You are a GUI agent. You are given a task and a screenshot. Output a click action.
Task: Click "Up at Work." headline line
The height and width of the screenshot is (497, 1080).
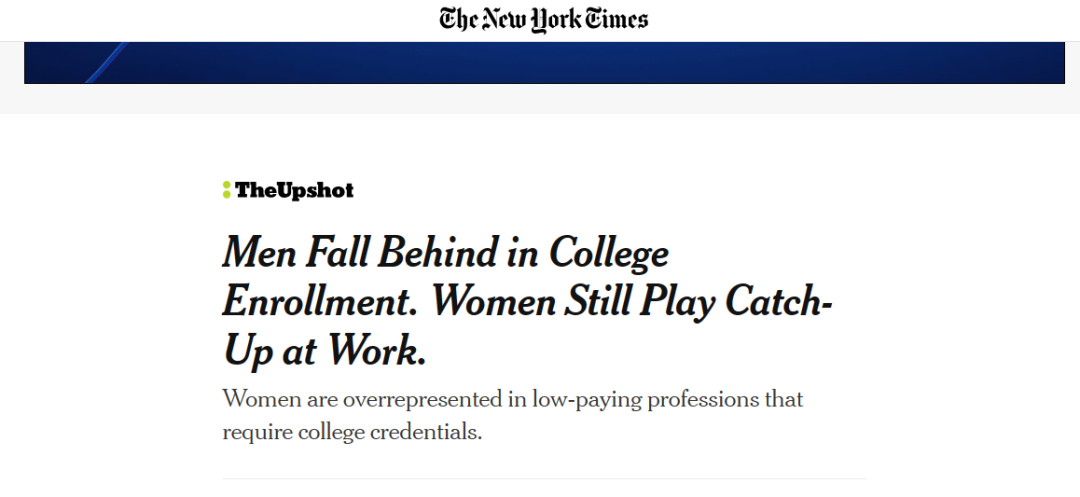(325, 352)
